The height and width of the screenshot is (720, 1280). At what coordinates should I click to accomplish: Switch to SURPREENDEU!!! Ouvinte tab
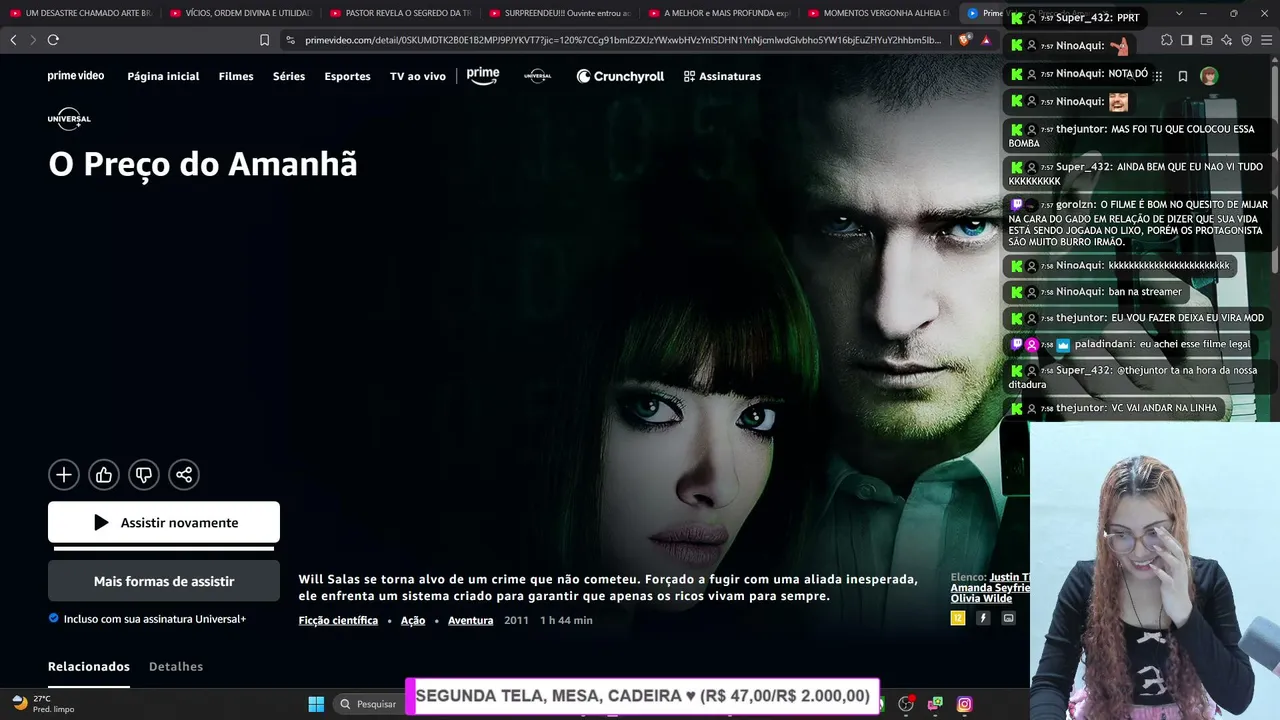558,13
